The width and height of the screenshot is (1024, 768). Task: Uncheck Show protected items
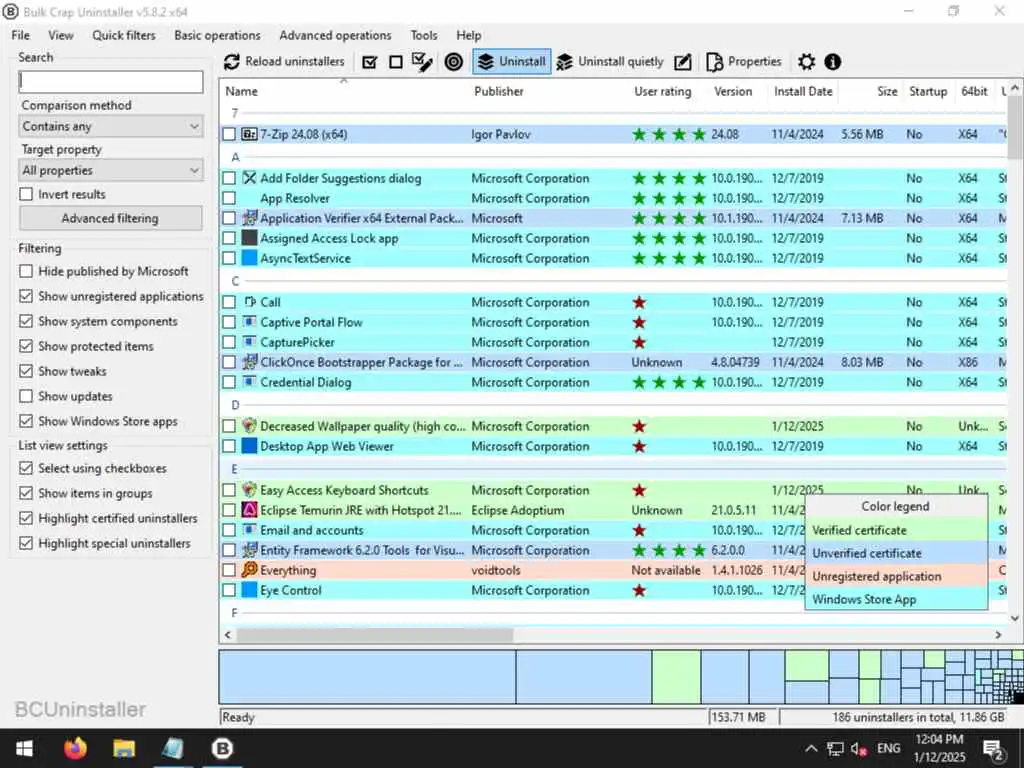(26, 346)
